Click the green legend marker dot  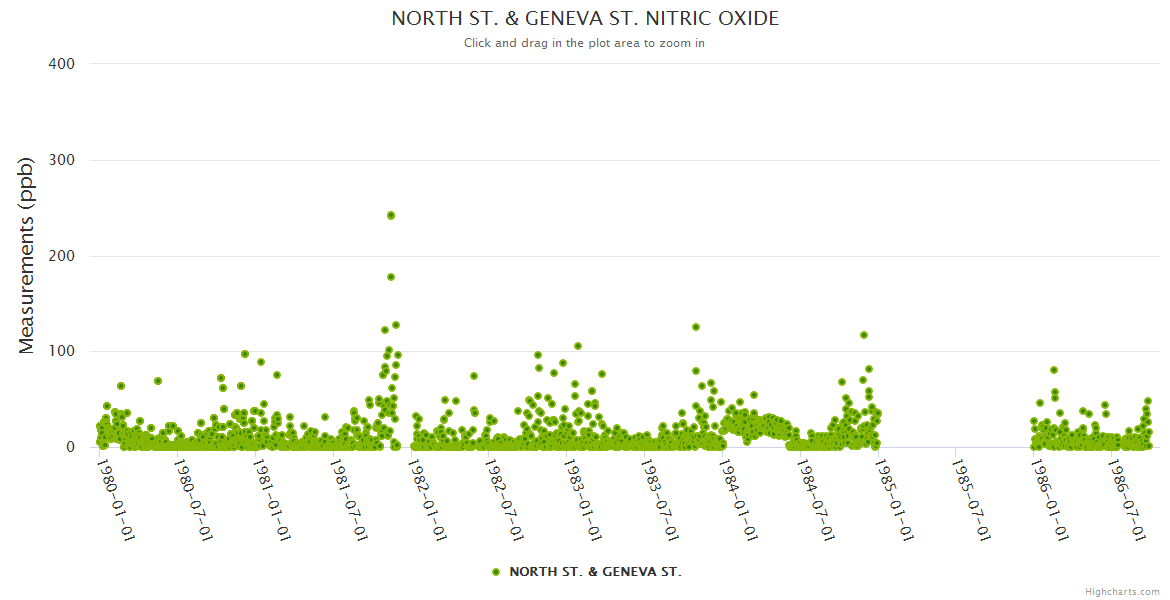pyautogui.click(x=496, y=572)
